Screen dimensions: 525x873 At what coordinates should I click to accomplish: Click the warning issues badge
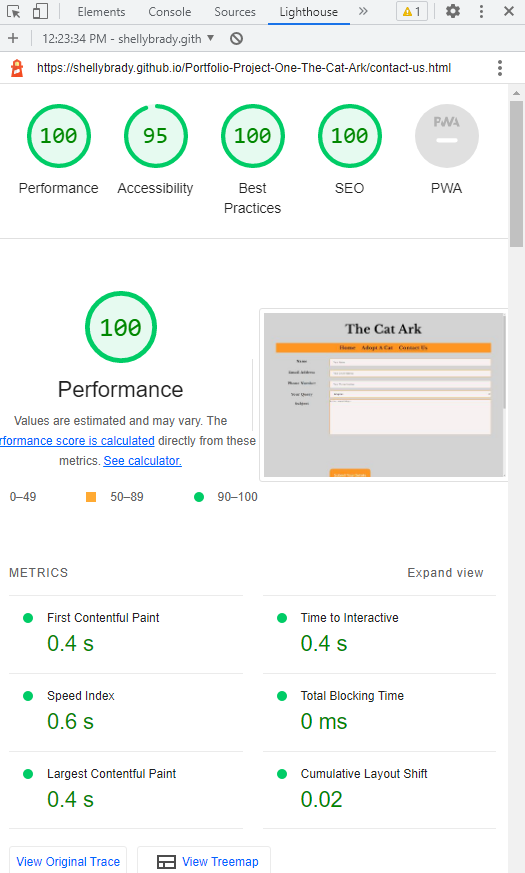click(412, 12)
